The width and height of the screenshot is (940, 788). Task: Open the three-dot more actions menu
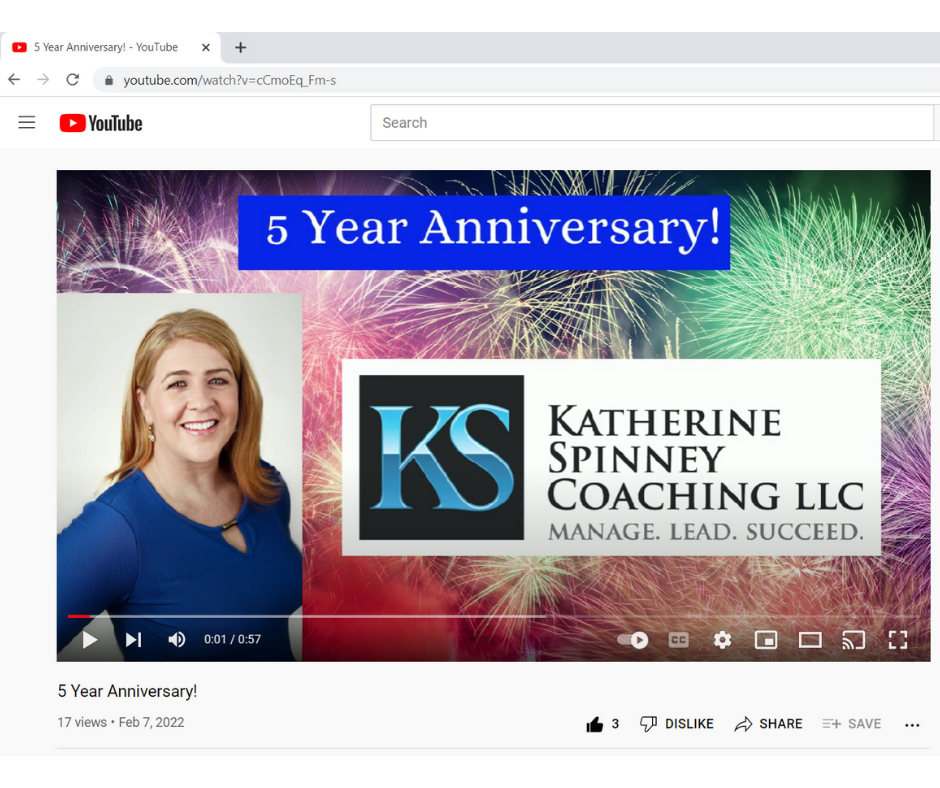tap(912, 725)
